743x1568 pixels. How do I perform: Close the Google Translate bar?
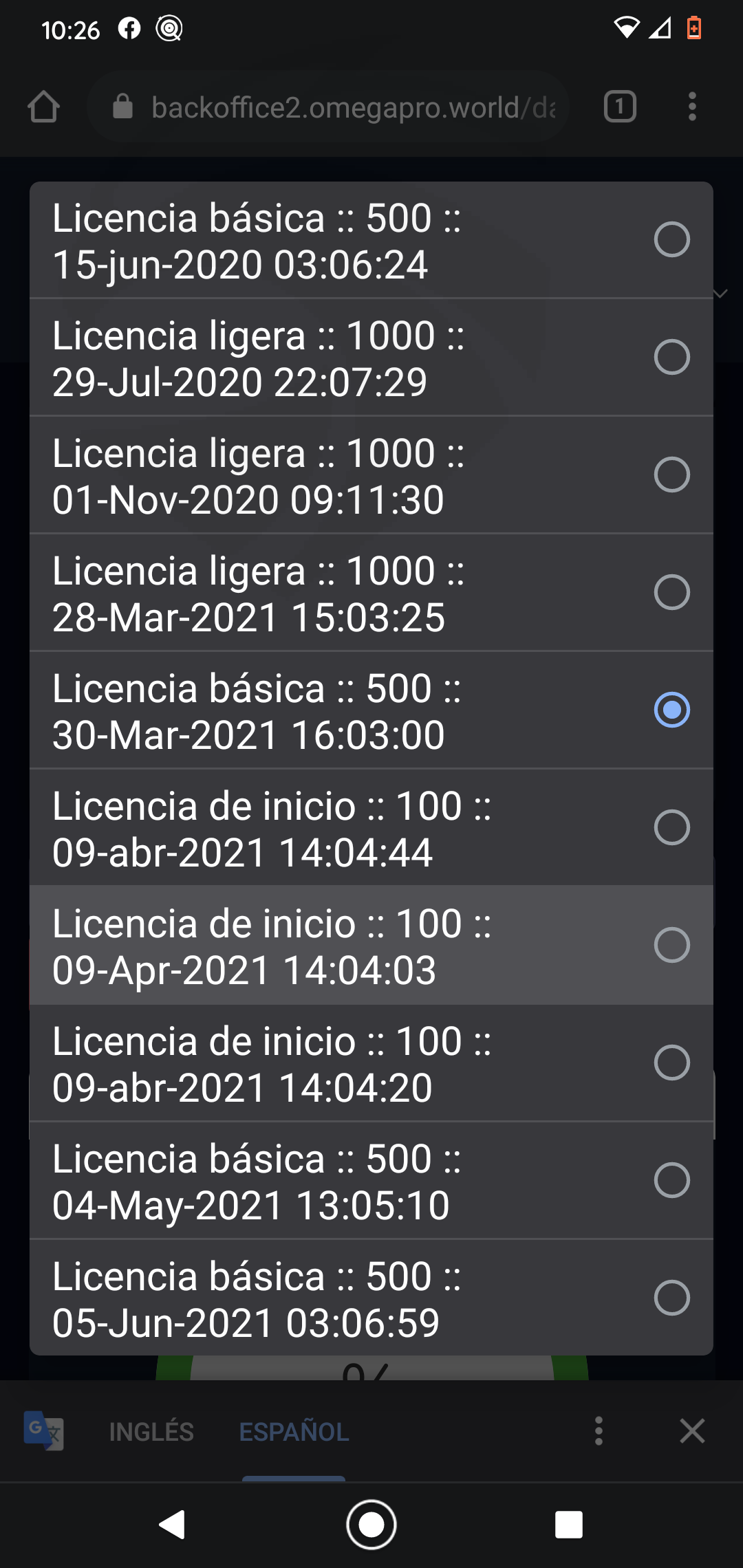pos(692,1431)
